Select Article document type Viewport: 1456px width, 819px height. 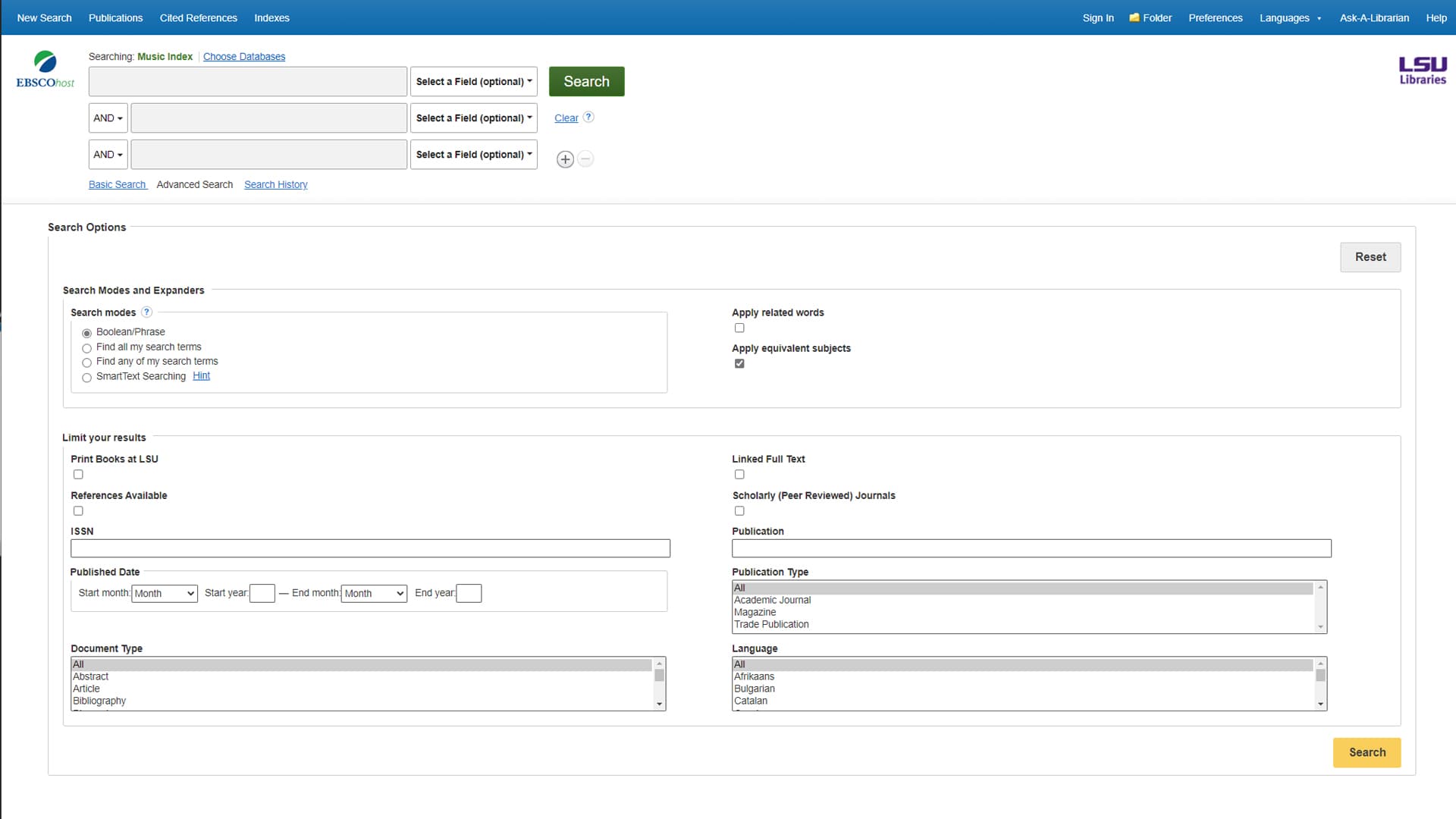[x=362, y=689]
